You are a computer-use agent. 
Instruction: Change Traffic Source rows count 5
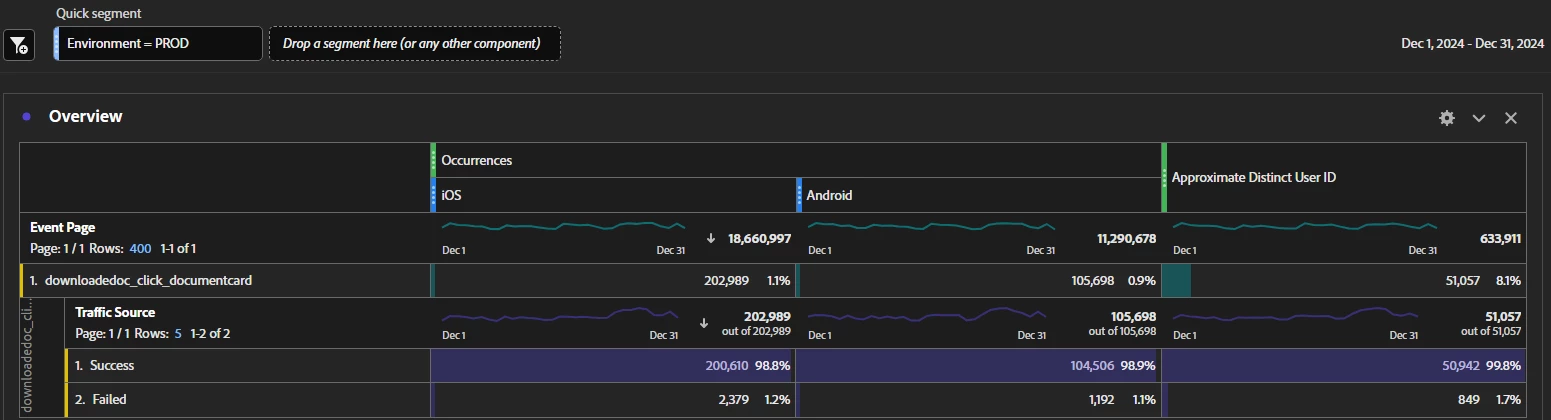point(178,333)
